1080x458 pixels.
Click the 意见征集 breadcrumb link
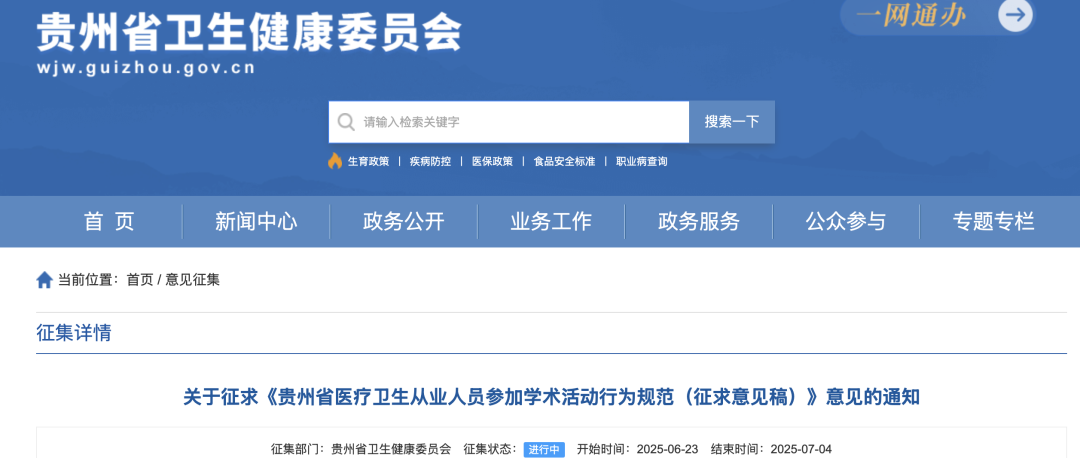[x=192, y=280]
